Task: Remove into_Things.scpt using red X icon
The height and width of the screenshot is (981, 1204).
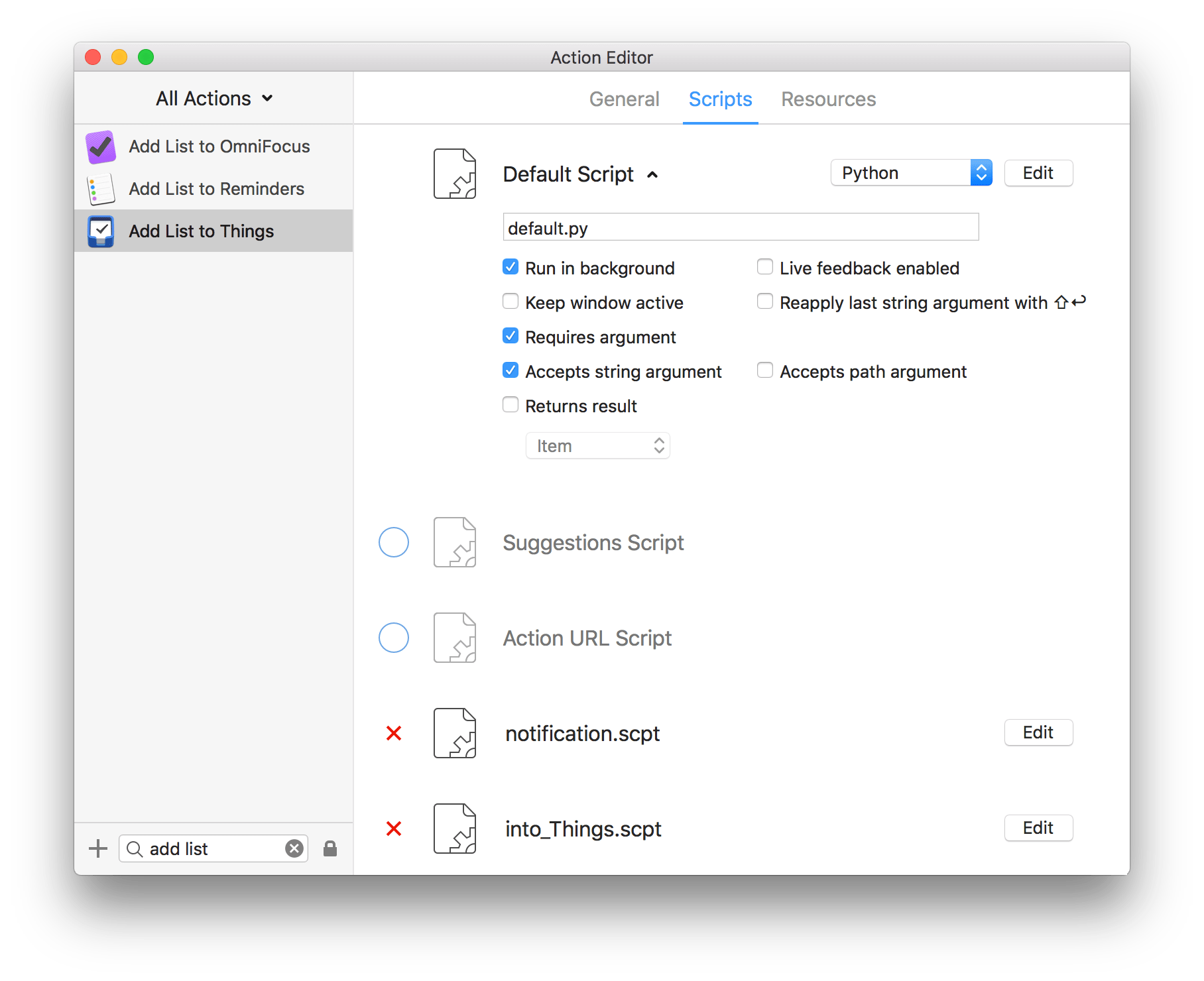Action: 394,829
